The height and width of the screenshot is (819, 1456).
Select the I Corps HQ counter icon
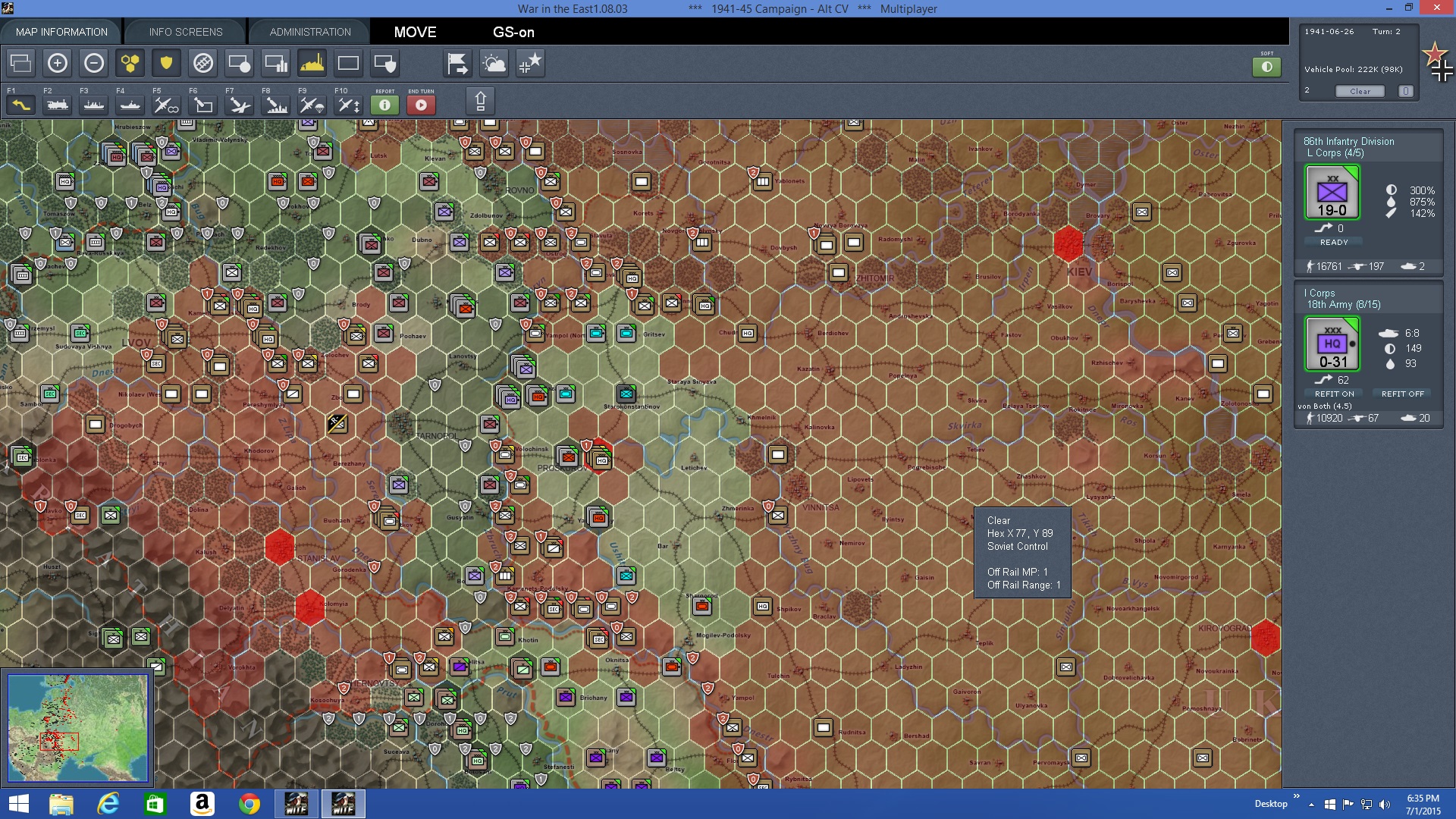(x=1332, y=344)
